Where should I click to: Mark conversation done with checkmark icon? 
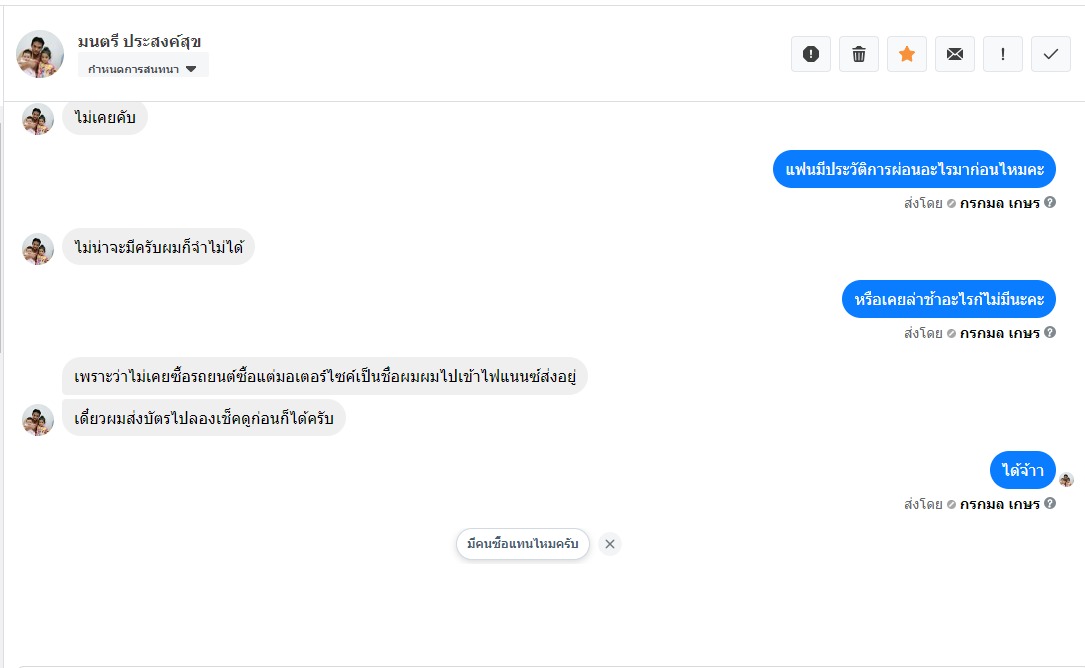(x=1051, y=54)
